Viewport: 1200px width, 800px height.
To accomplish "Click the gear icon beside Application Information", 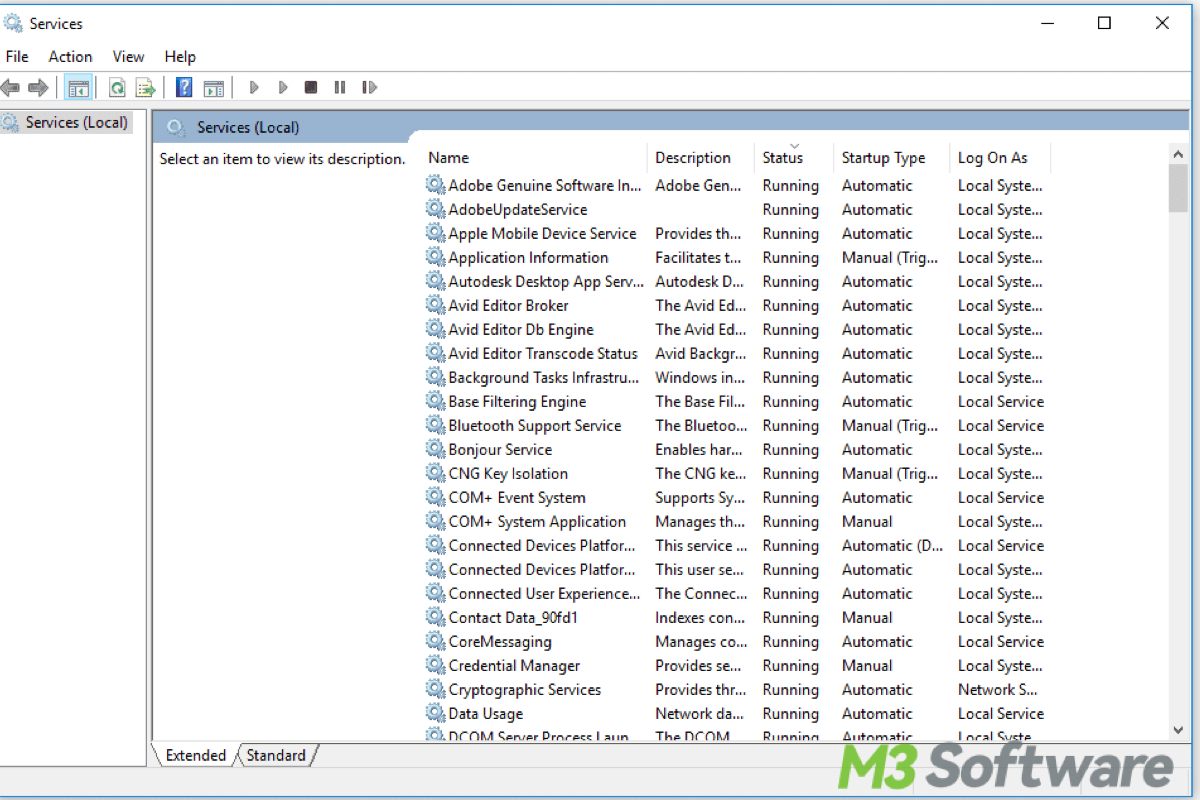I will pyautogui.click(x=435, y=257).
